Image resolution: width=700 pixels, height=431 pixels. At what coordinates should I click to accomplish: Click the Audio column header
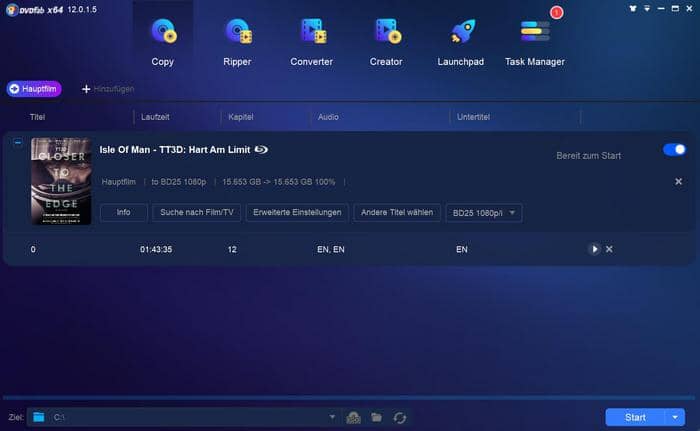pos(328,117)
